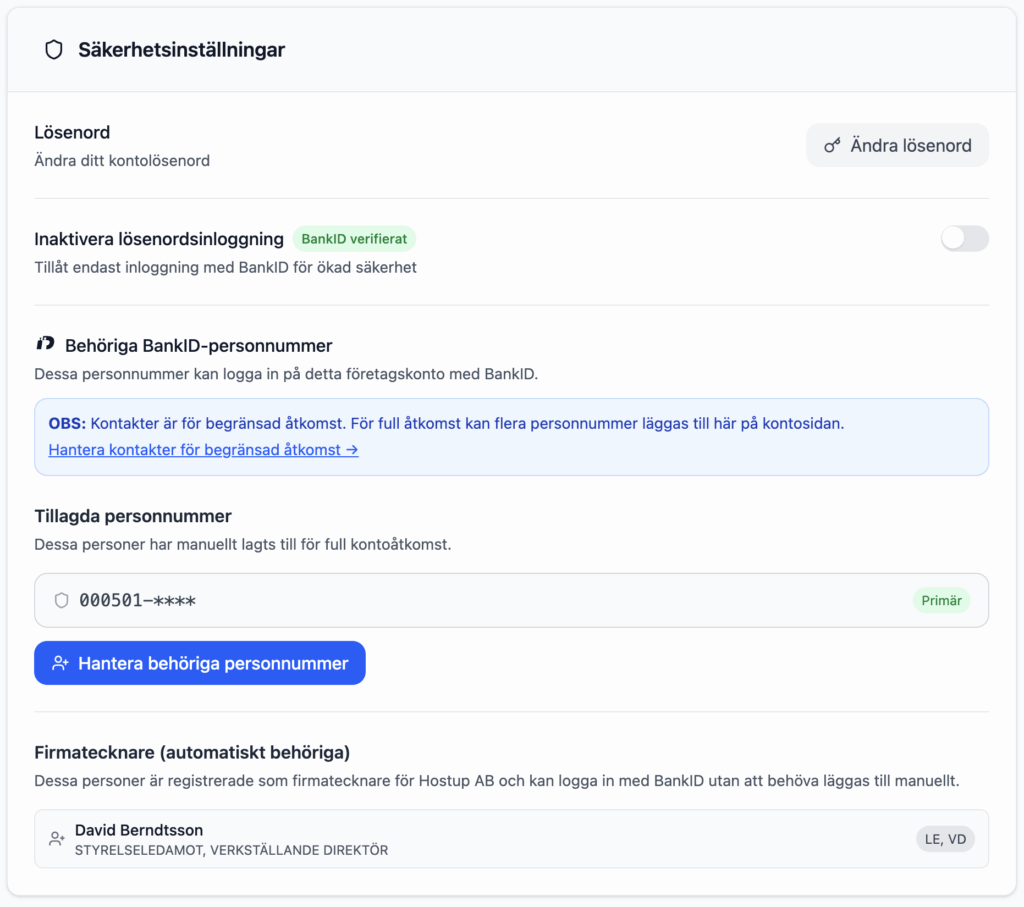
Task: Click the LE, VD role badge
Action: click(x=945, y=839)
